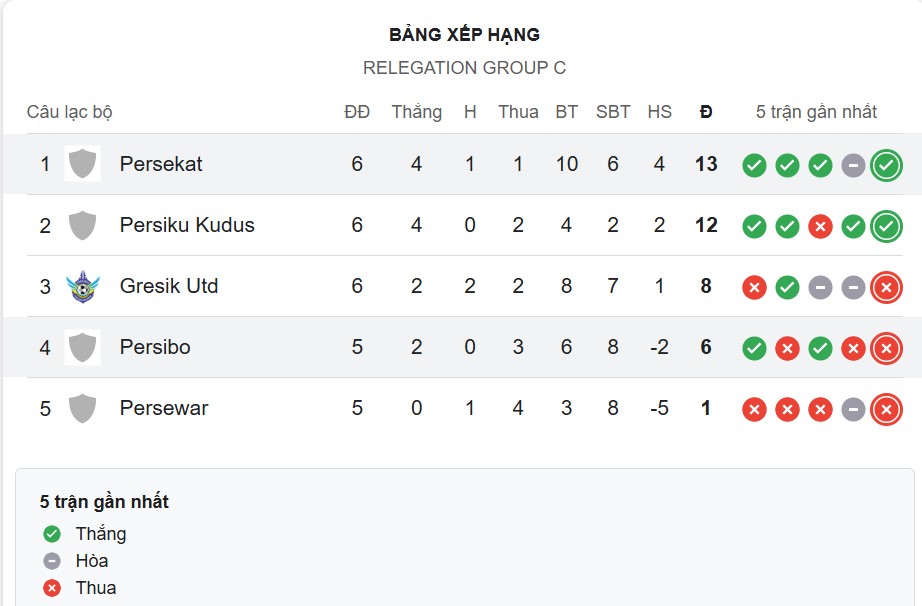Open the Câu lạc bộ column header
Screen dimensions: 922x606
70,112
